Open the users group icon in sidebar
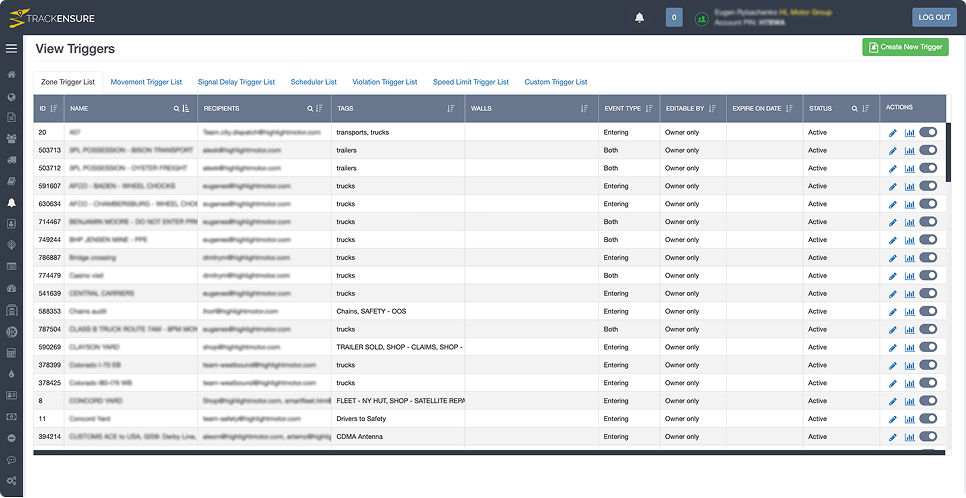The width and height of the screenshot is (966, 498). coord(11,138)
